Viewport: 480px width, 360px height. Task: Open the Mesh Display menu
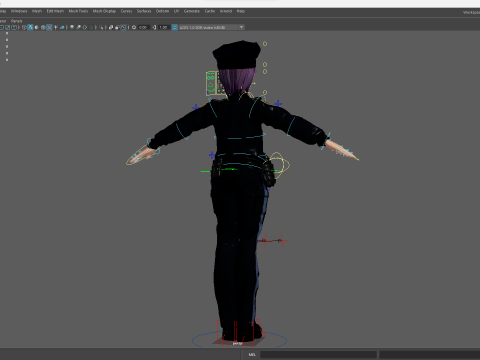point(104,11)
